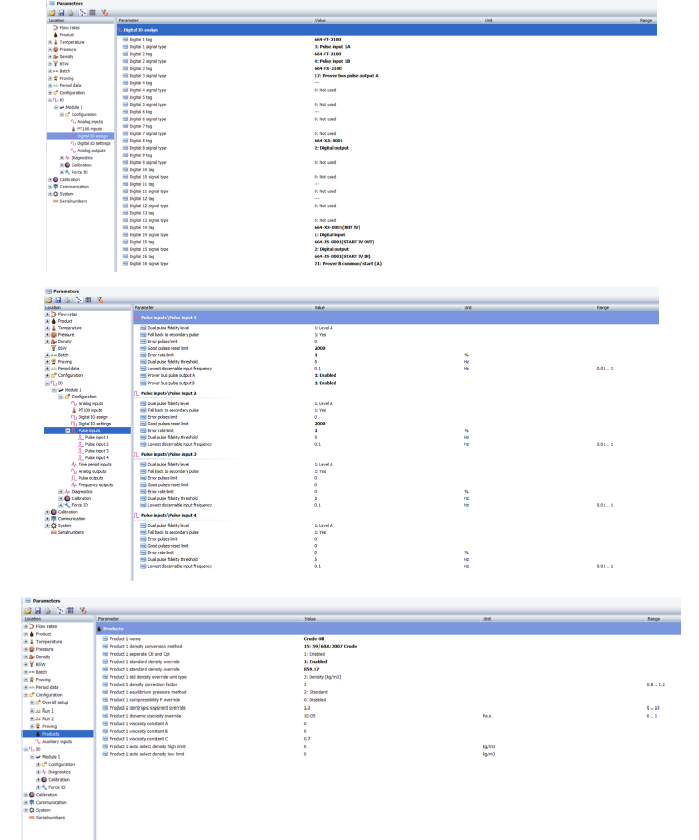
Task: Select Digital IO settings in the Digital IO assign window tree
Action: point(94,143)
